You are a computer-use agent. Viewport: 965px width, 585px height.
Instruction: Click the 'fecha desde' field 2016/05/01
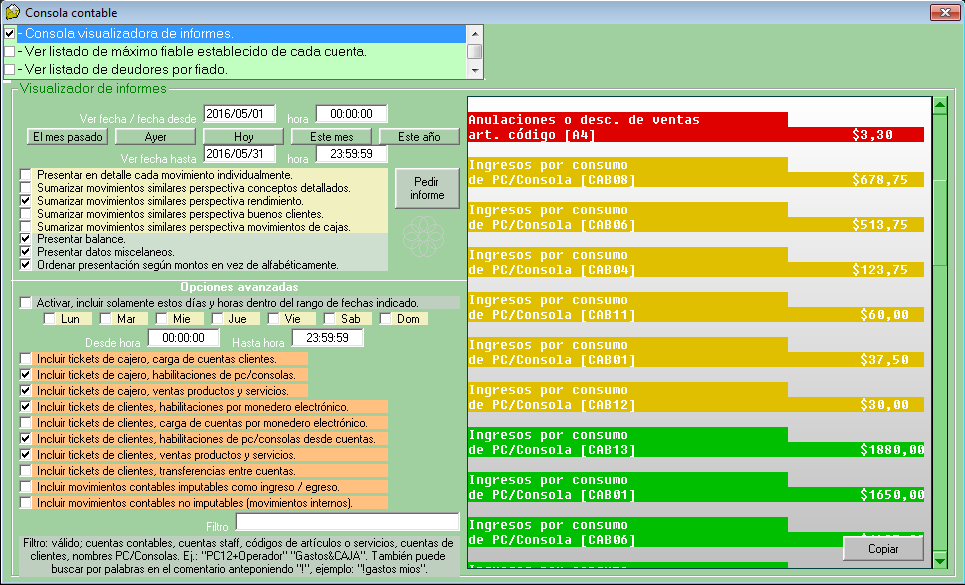(239, 114)
